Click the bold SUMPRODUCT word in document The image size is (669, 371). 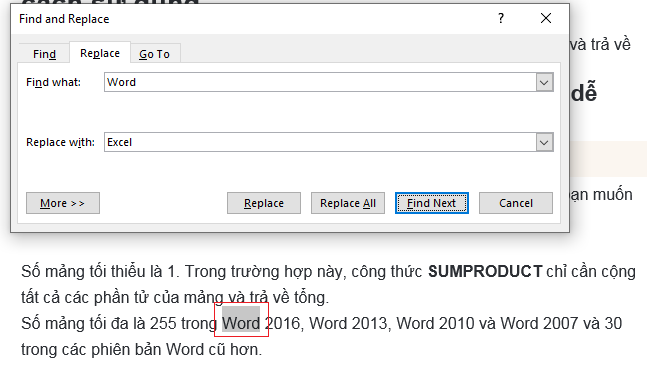485,271
